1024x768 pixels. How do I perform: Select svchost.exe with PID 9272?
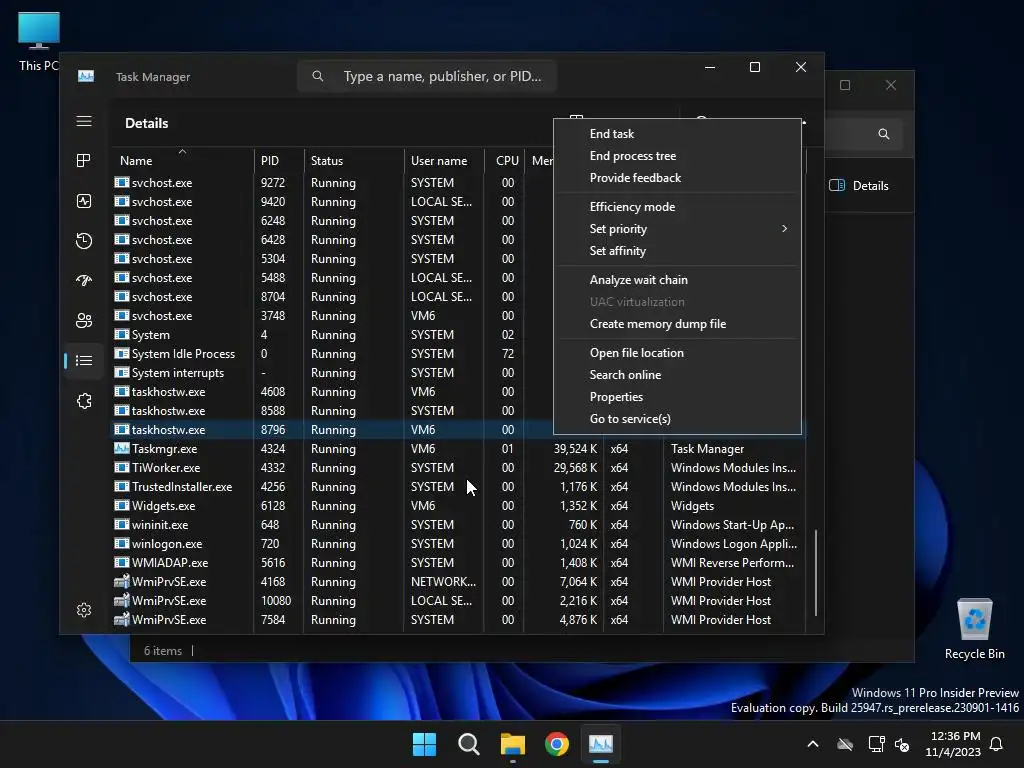tap(333, 182)
